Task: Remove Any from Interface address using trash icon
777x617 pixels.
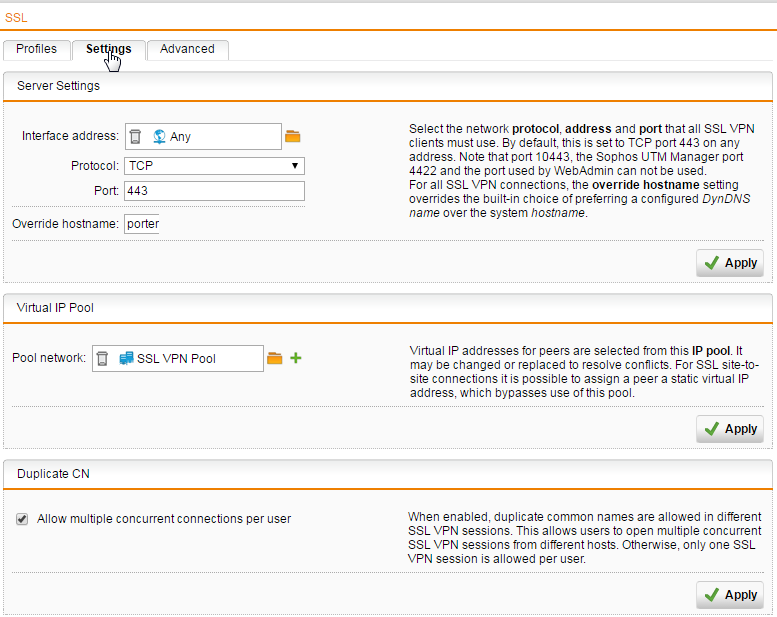Action: [135, 137]
